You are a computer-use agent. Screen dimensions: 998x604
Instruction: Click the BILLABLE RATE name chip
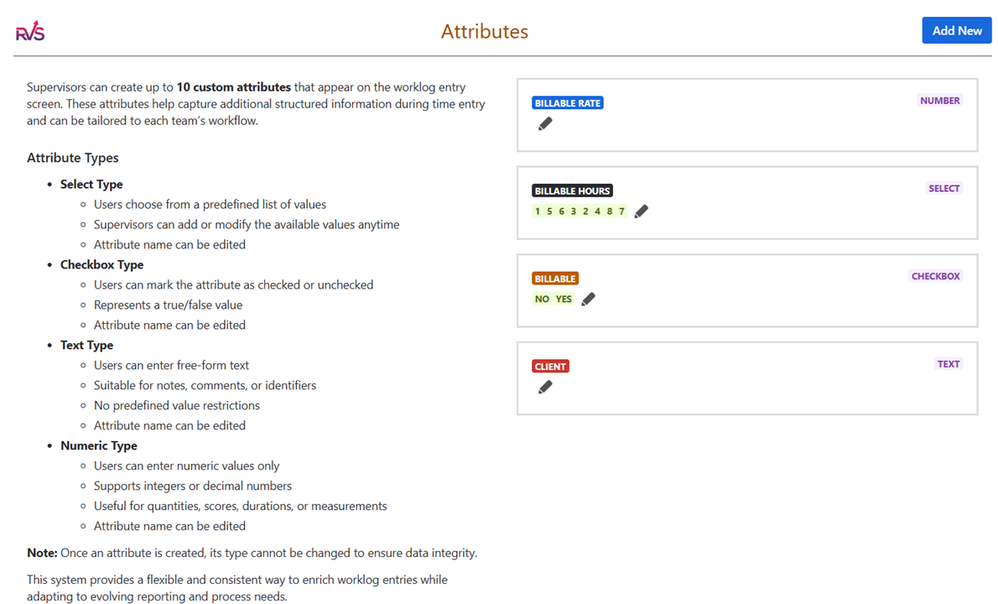click(x=567, y=102)
